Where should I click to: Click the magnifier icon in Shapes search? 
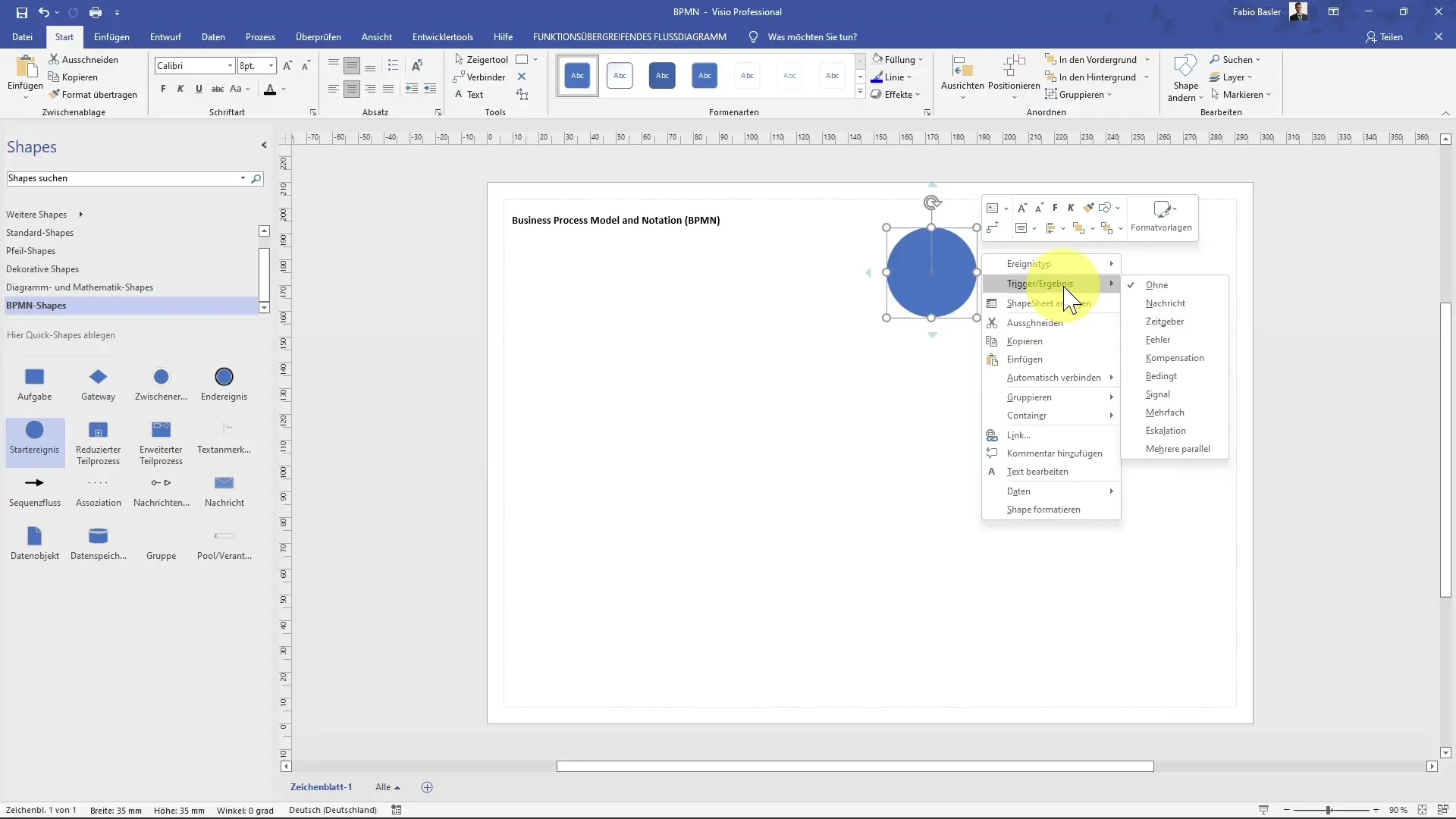(256, 178)
